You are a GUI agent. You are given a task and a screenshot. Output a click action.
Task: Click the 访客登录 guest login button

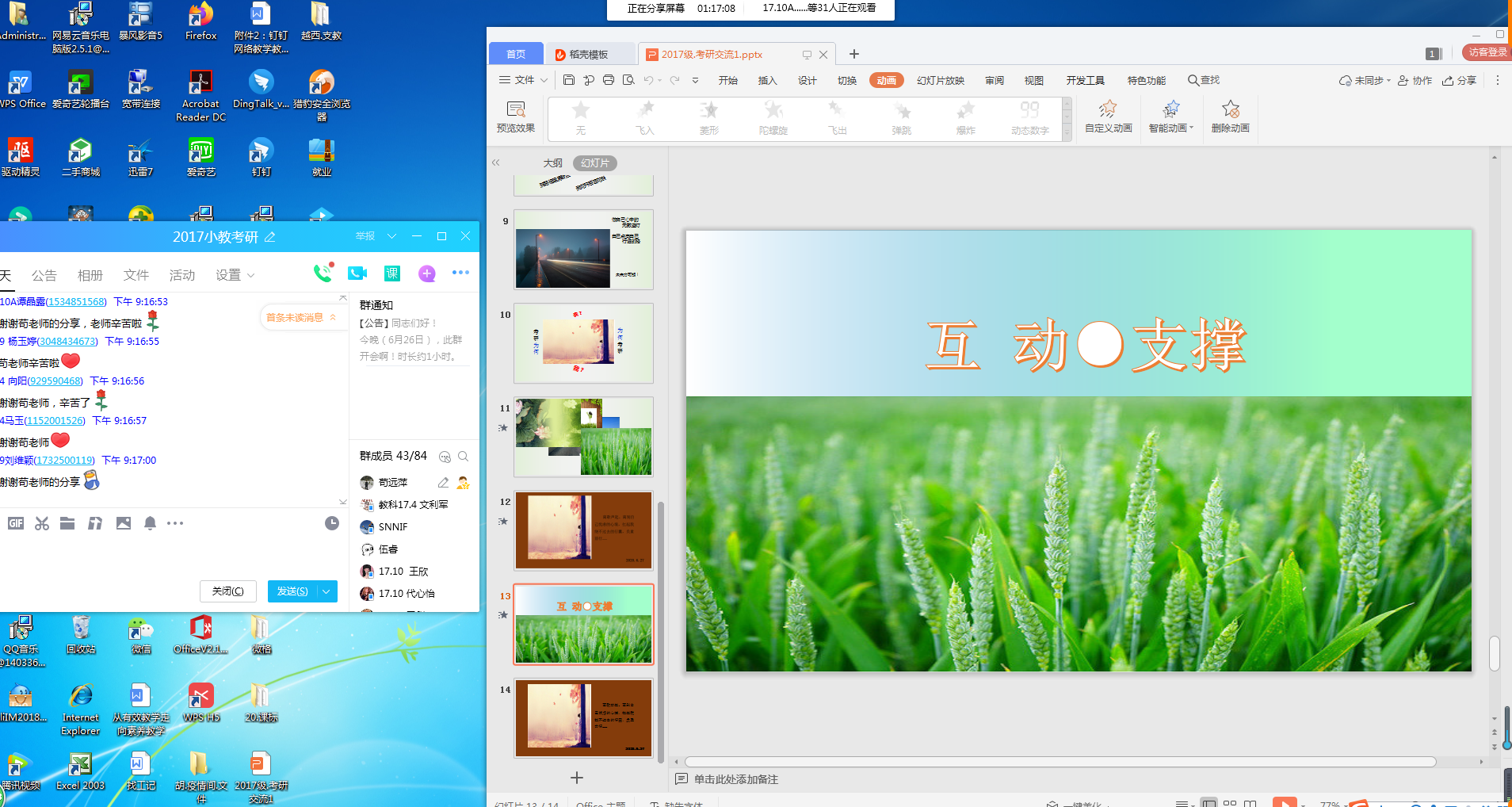tap(1487, 52)
